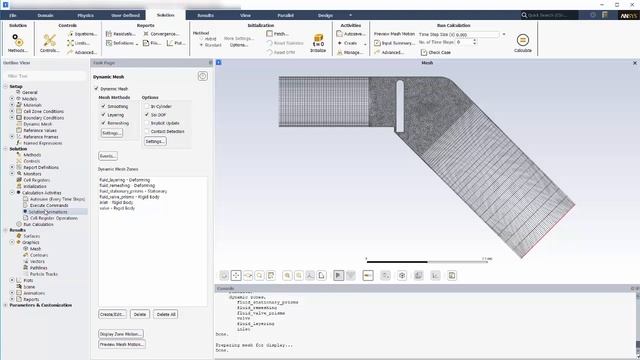Open the Create dropdown in Activities
The width and height of the screenshot is (640, 360).
pyautogui.click(x=351, y=43)
